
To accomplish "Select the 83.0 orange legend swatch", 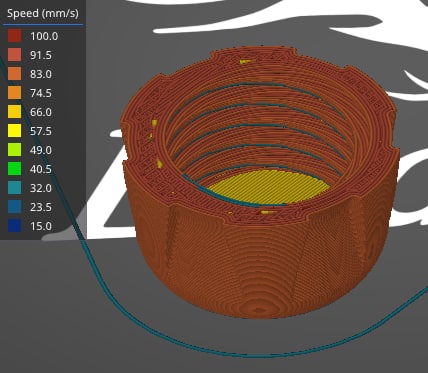I will [x=15, y=74].
